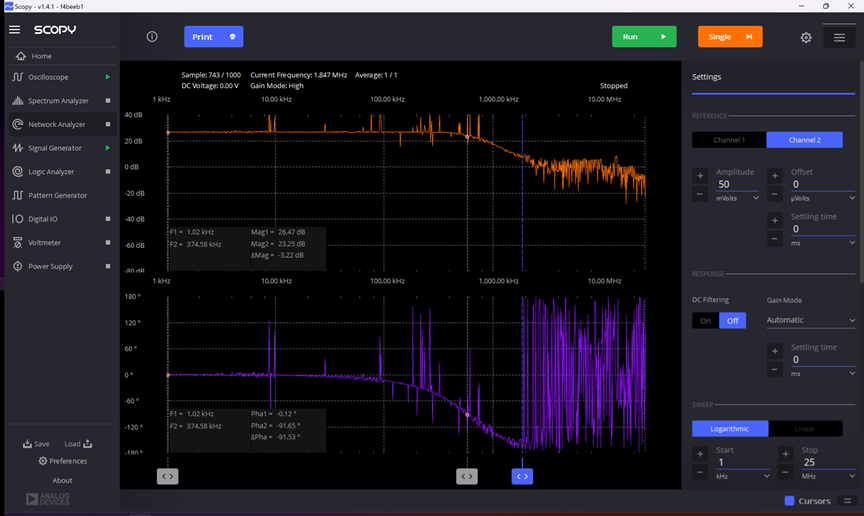864x516 pixels.
Task: Open the general settings menu icon
Action: click(839, 37)
